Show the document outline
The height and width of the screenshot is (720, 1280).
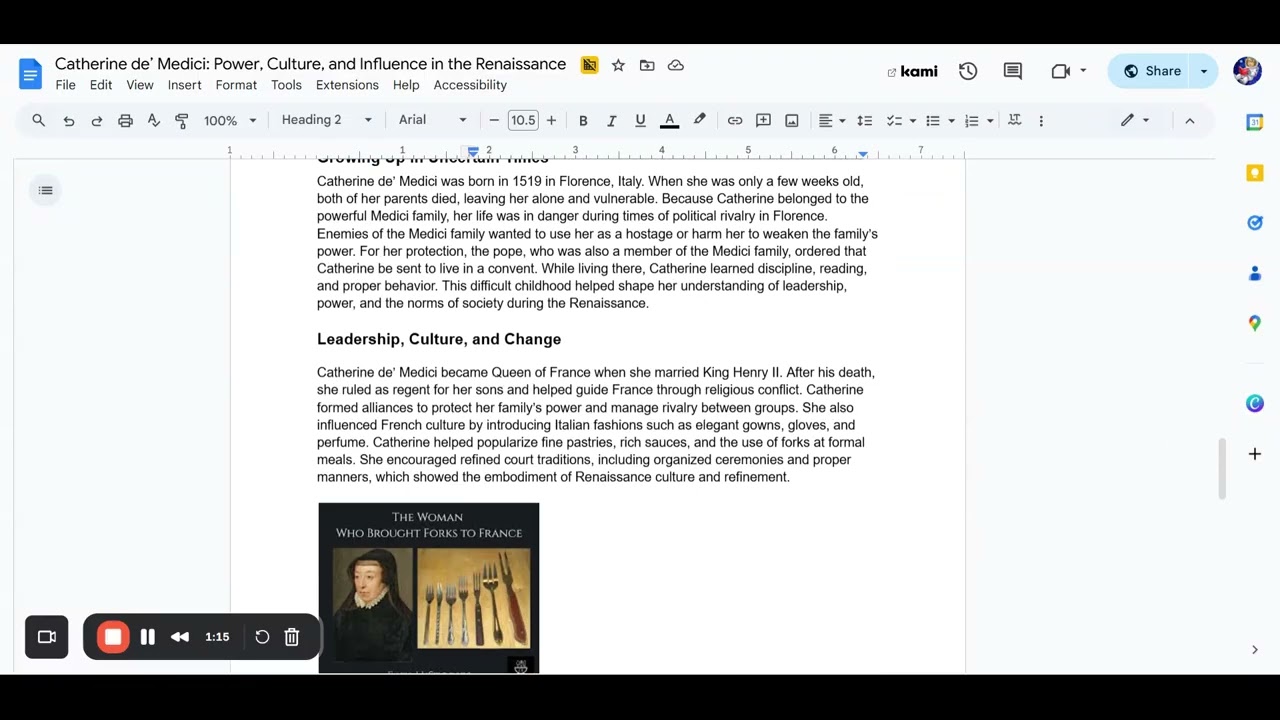(46, 190)
